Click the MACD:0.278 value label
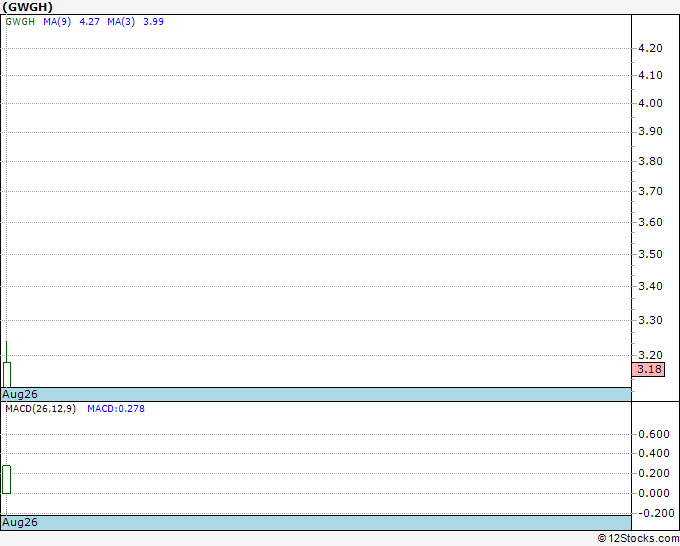The height and width of the screenshot is (546, 680). coord(116,409)
